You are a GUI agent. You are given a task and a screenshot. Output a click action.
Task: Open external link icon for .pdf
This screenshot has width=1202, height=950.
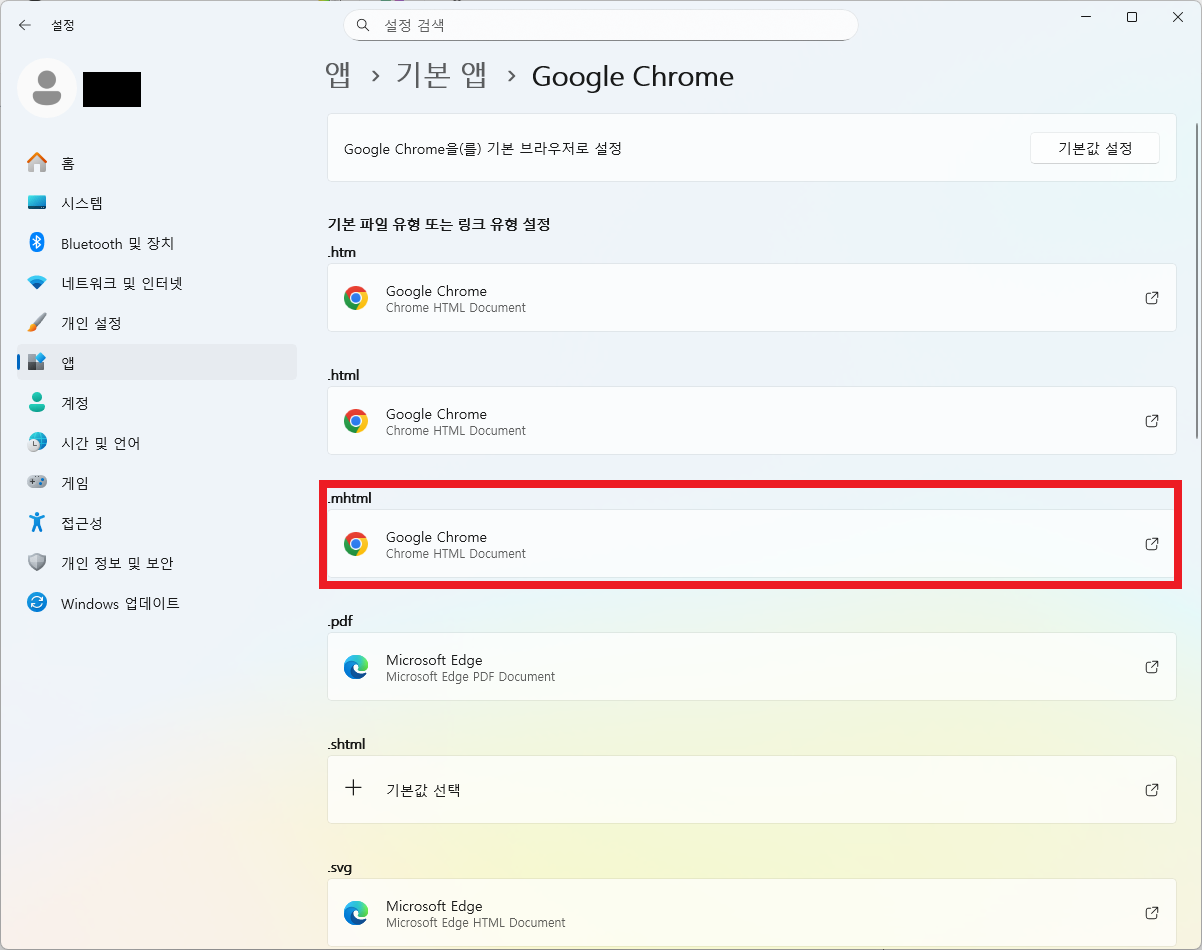(1152, 667)
